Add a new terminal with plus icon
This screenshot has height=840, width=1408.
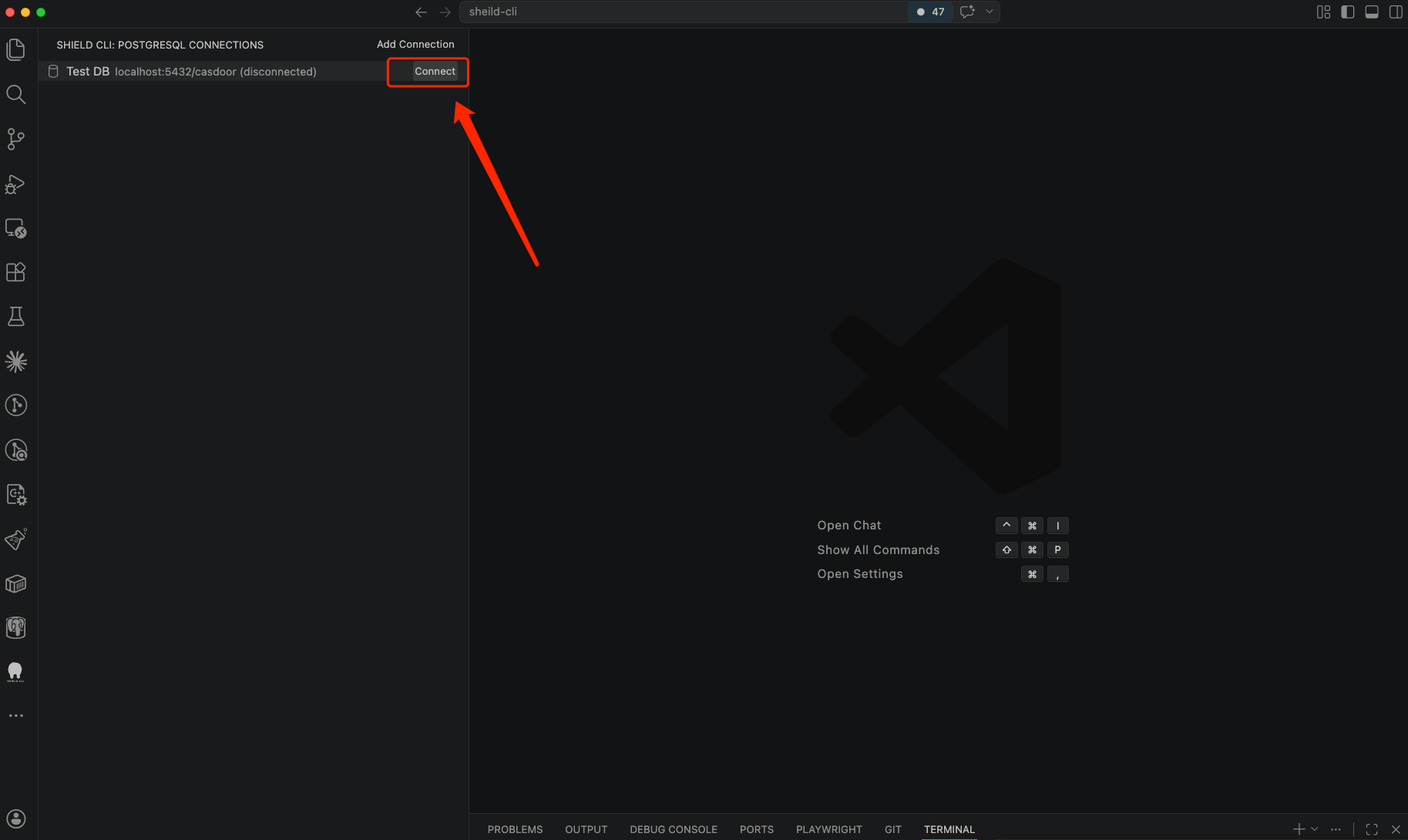tap(1299, 829)
